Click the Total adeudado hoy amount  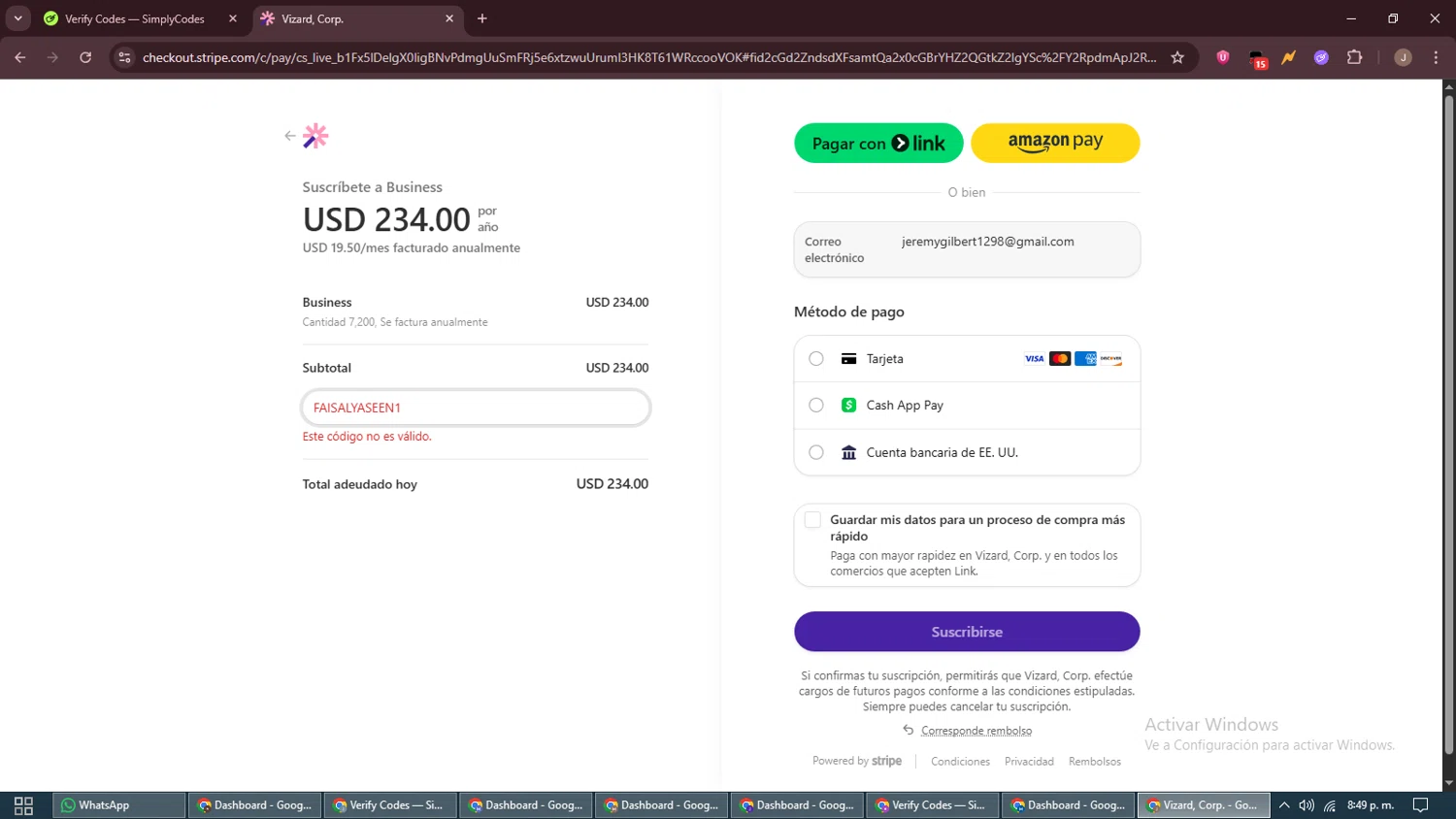click(x=612, y=484)
